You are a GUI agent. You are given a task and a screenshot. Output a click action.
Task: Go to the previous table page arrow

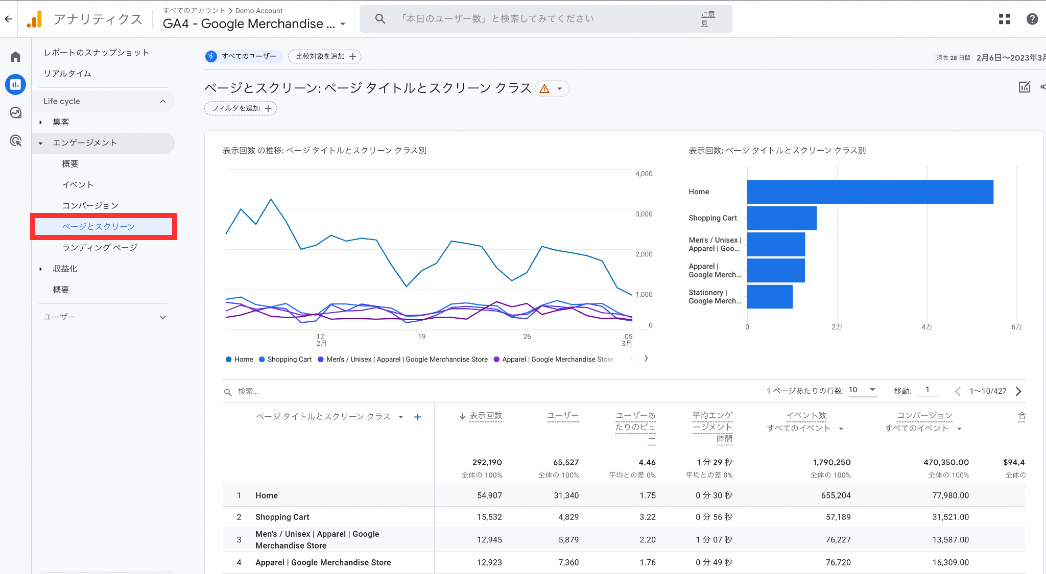[957, 391]
